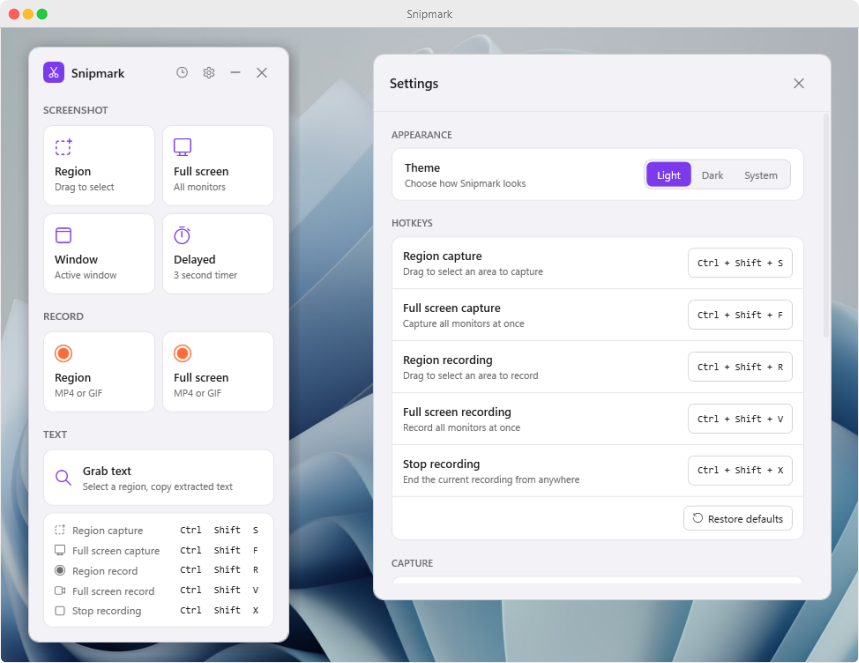
Task: Click the HOTKEYS section heading
Action: click(x=412, y=223)
